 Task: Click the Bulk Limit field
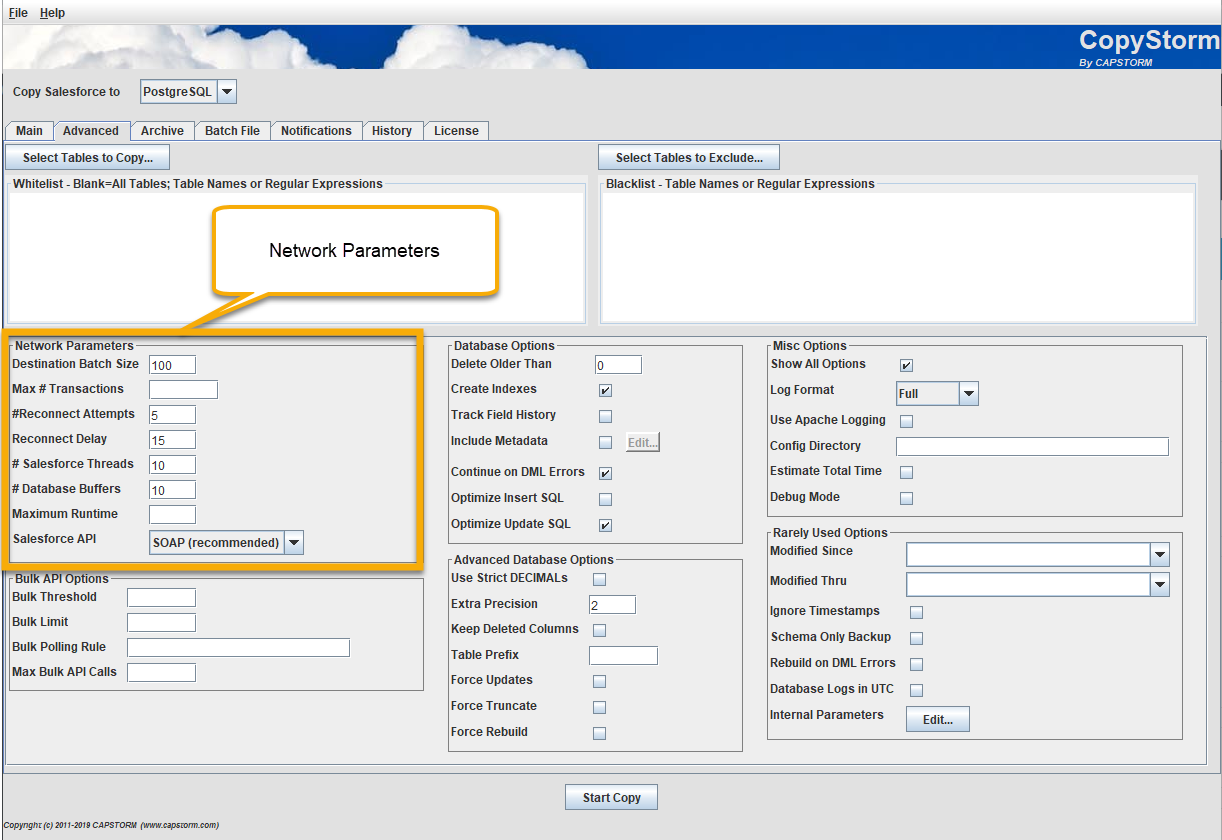click(161, 623)
